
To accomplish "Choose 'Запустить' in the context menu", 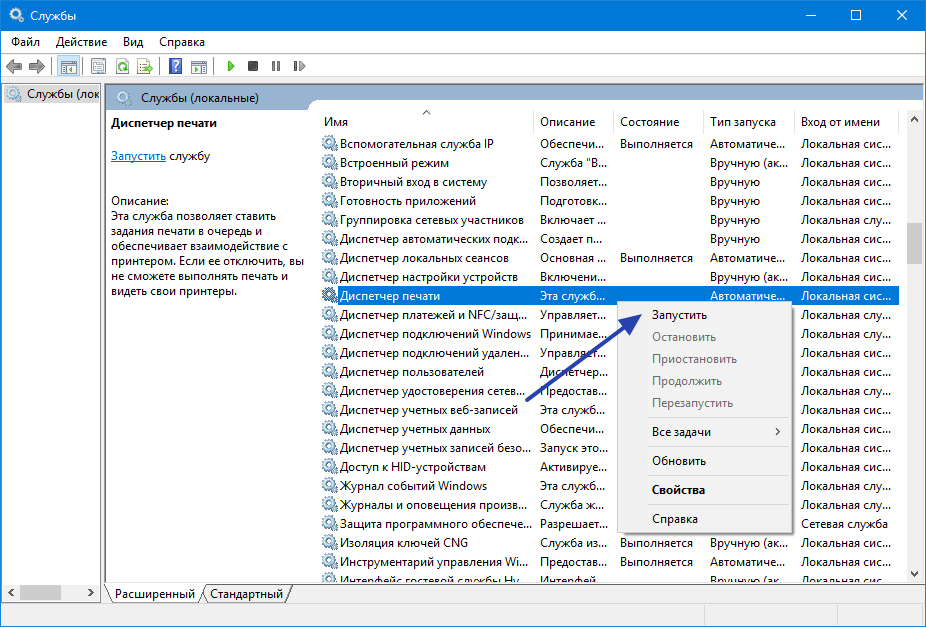I will [679, 315].
